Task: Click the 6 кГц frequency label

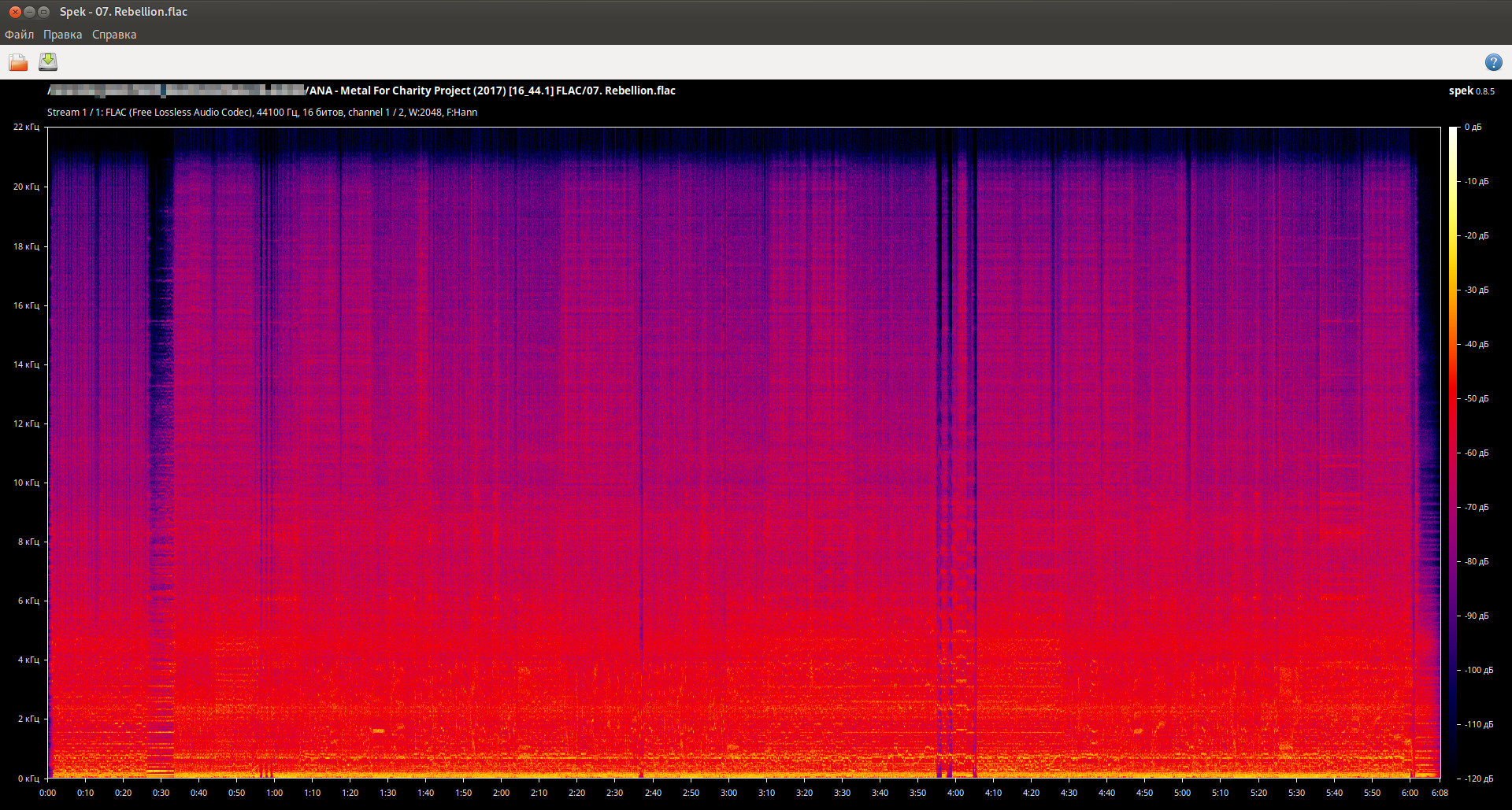Action: point(28,601)
